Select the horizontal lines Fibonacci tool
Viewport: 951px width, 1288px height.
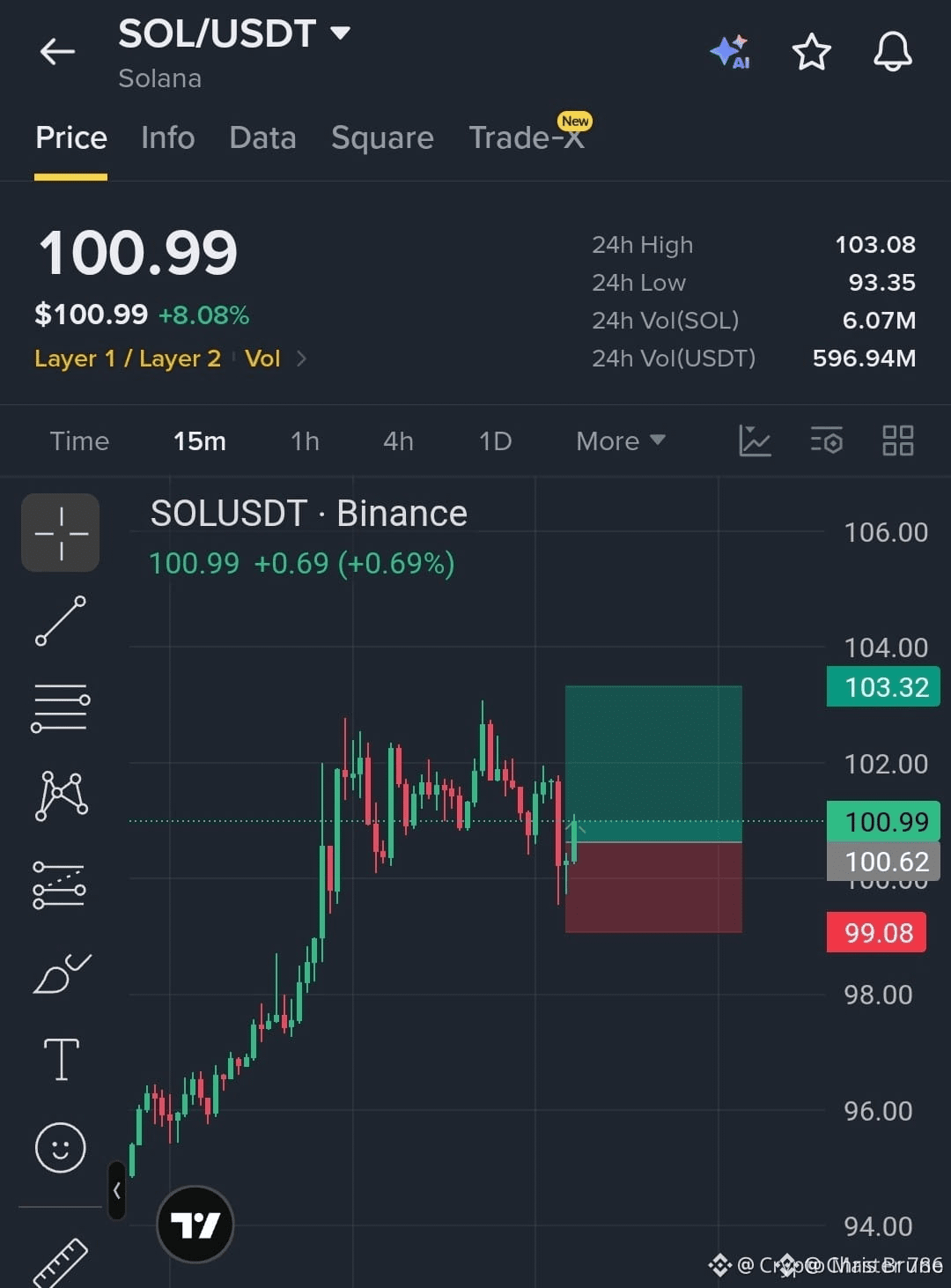(x=61, y=707)
